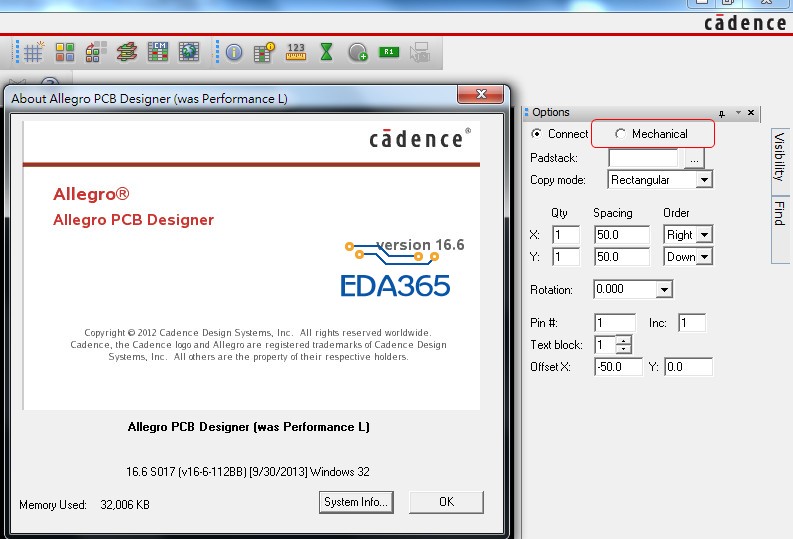Click the Inc input field

[x=692, y=323]
